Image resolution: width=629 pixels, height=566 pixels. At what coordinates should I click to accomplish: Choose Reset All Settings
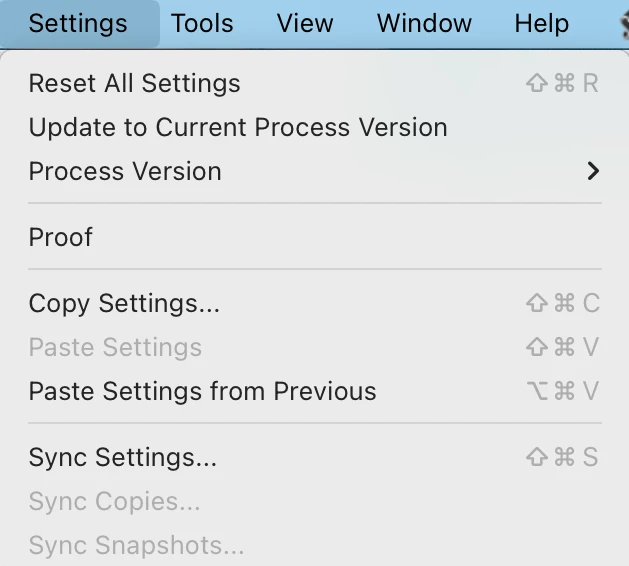pyautogui.click(x=135, y=83)
